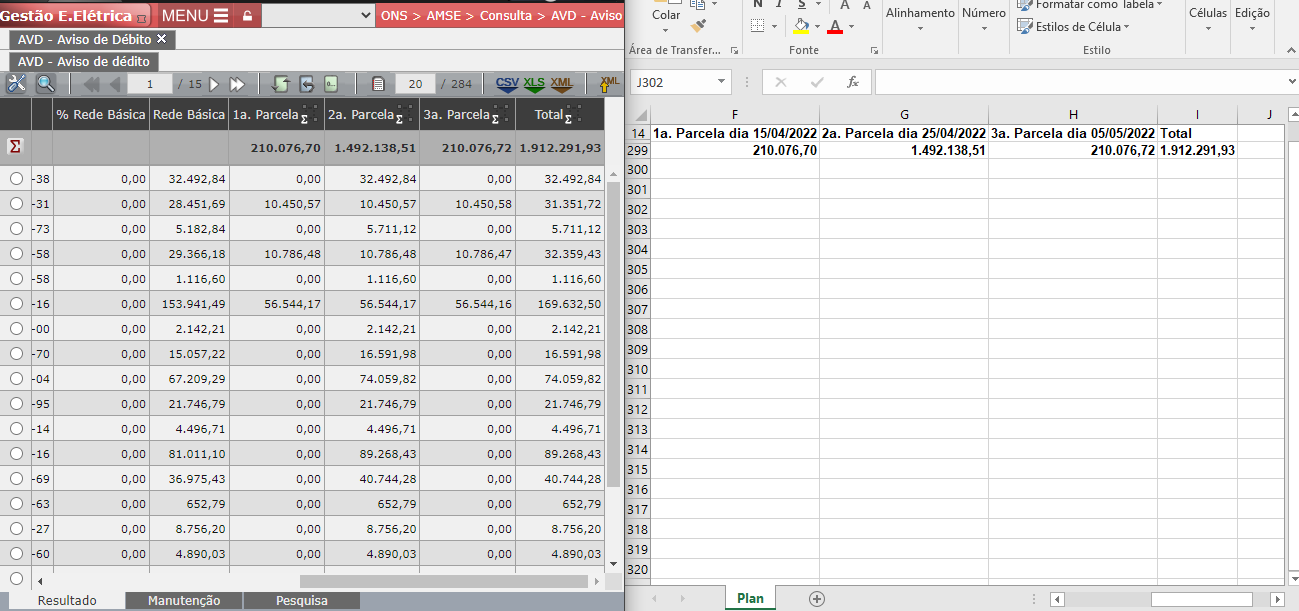This screenshot has height=611, width=1299.
Task: Add a new sheet with plus button
Action: click(817, 599)
